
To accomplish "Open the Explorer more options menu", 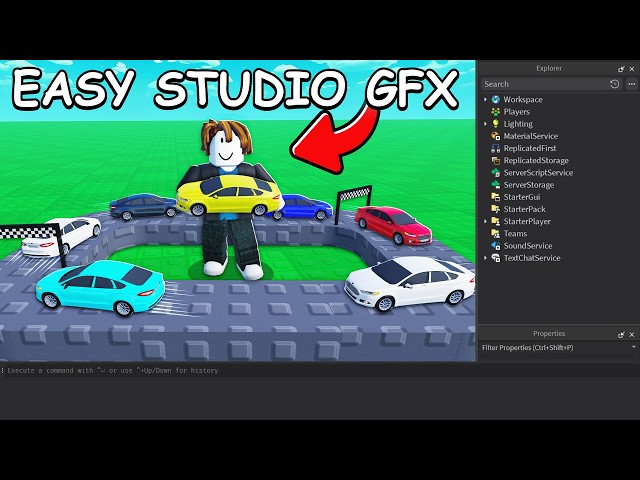I will 631,84.
